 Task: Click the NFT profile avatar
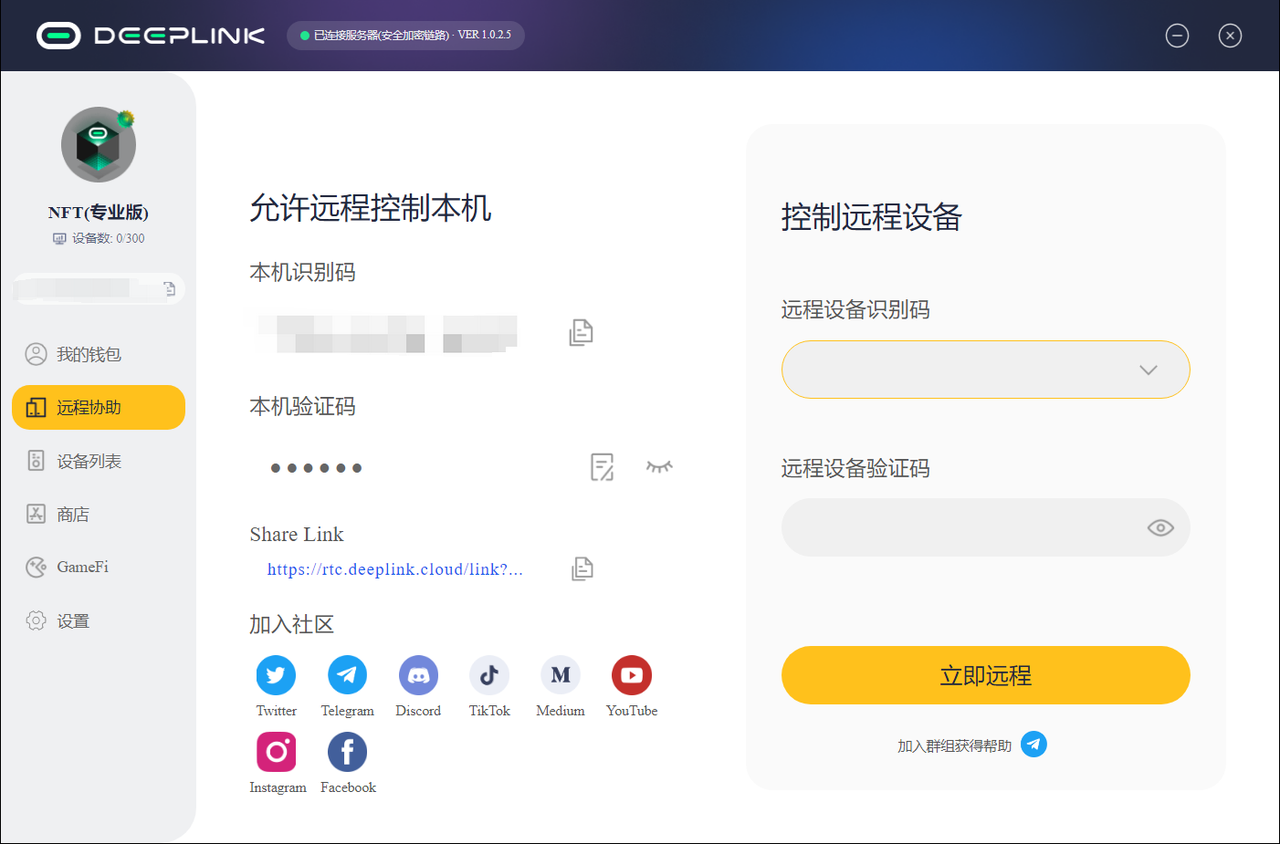click(x=98, y=144)
